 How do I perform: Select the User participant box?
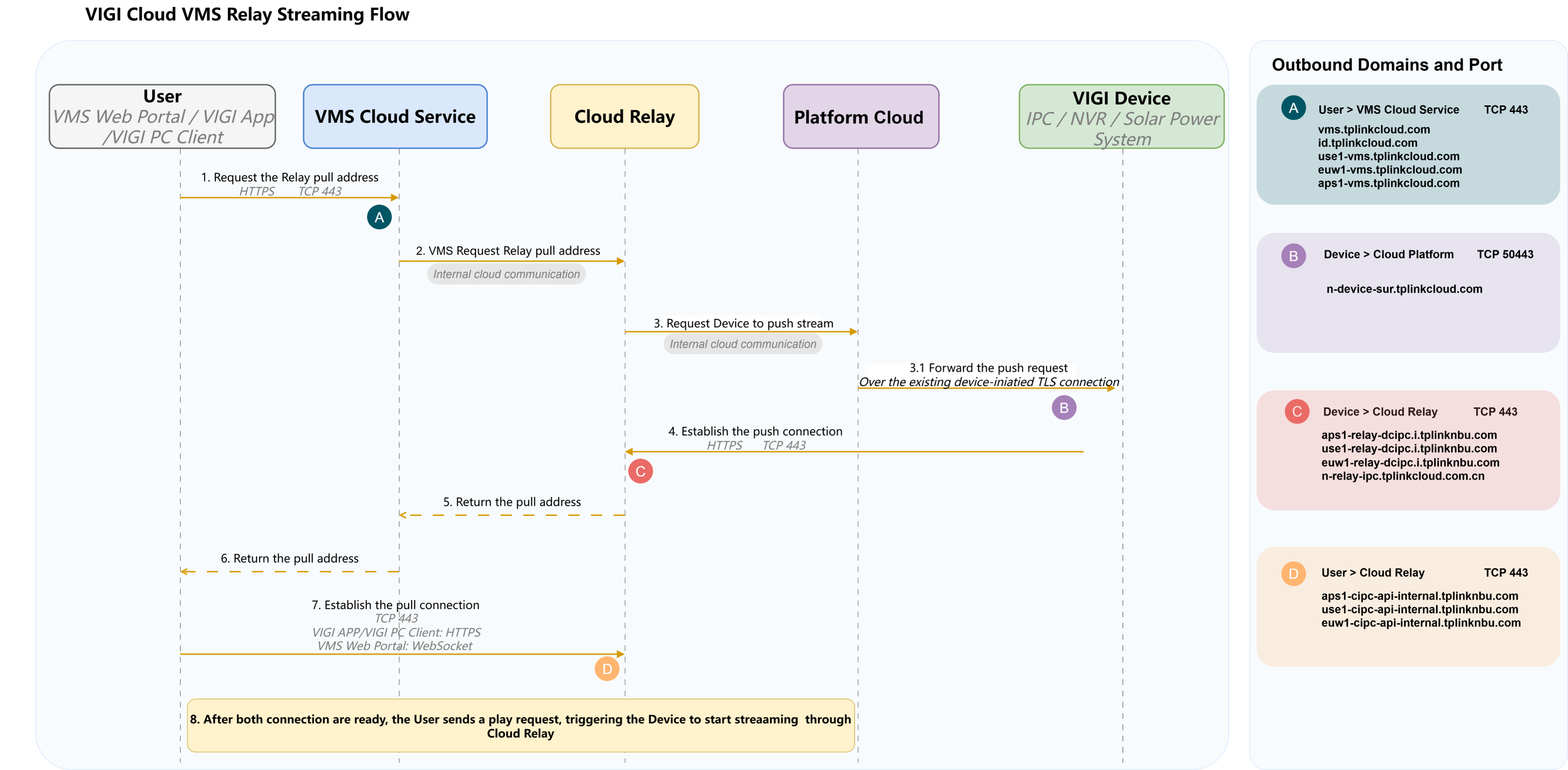point(162,116)
